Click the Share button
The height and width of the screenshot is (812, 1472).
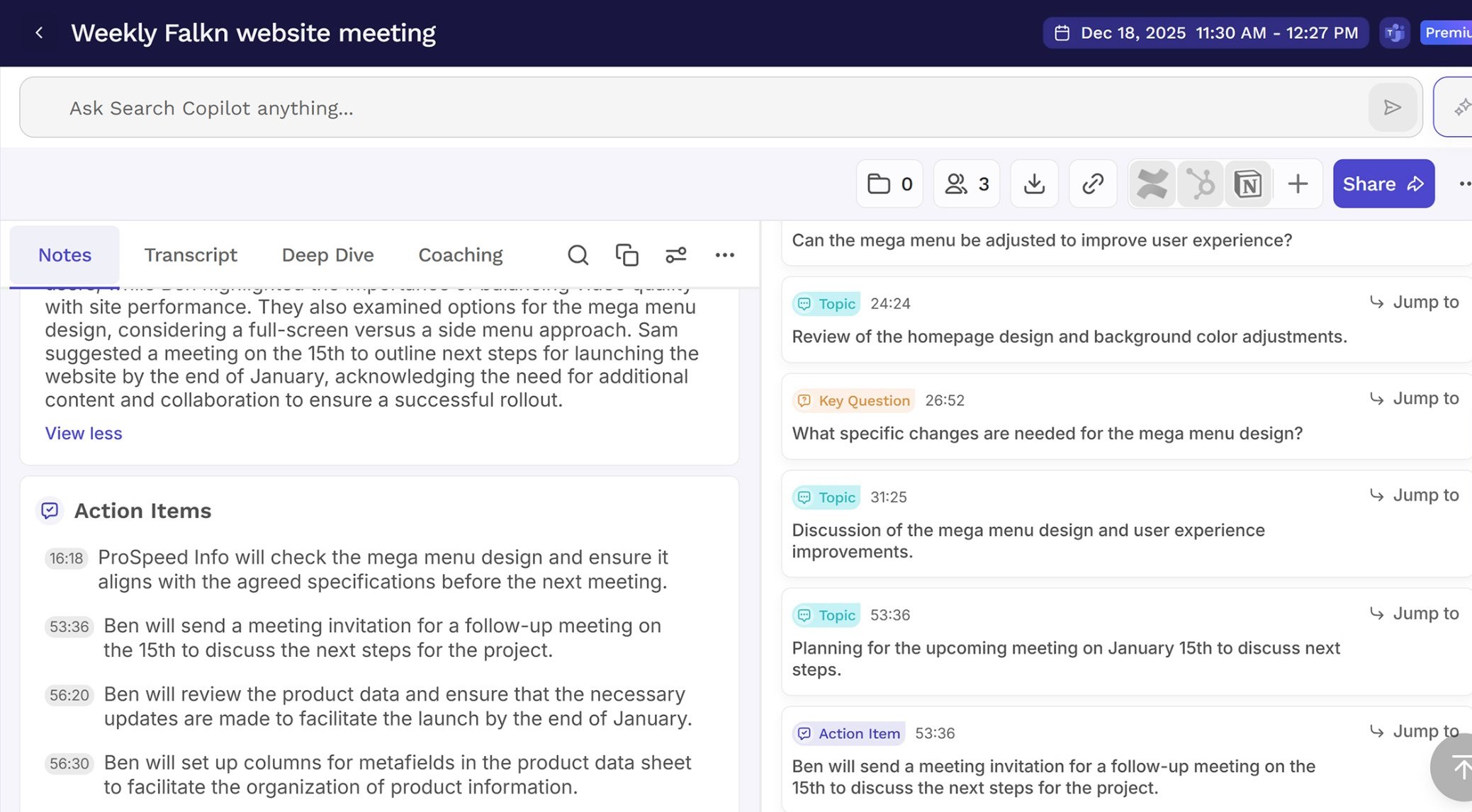tap(1383, 184)
